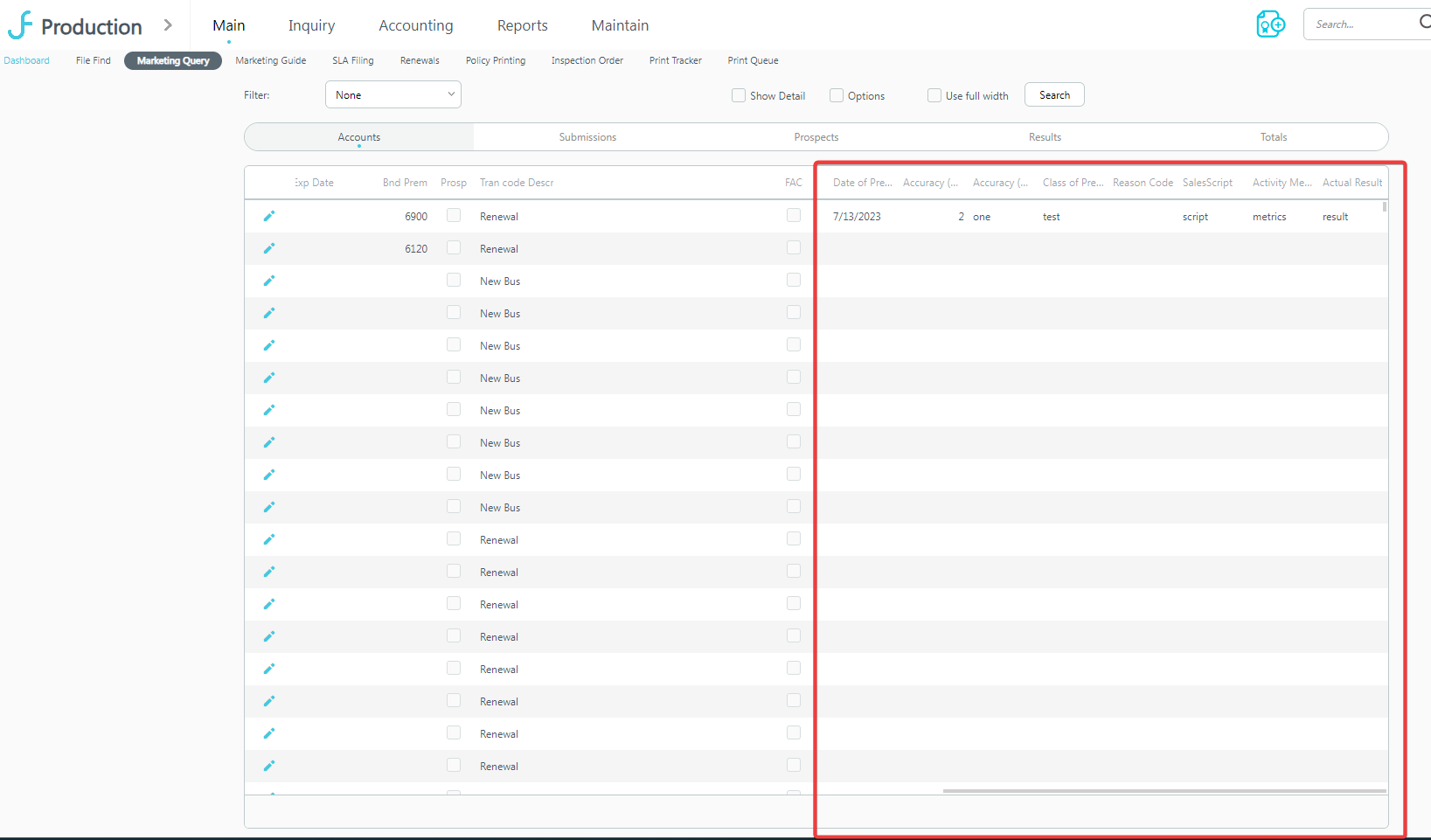Sort by the Tran code Descr column header
This screenshot has width=1431, height=840.
[x=517, y=183]
